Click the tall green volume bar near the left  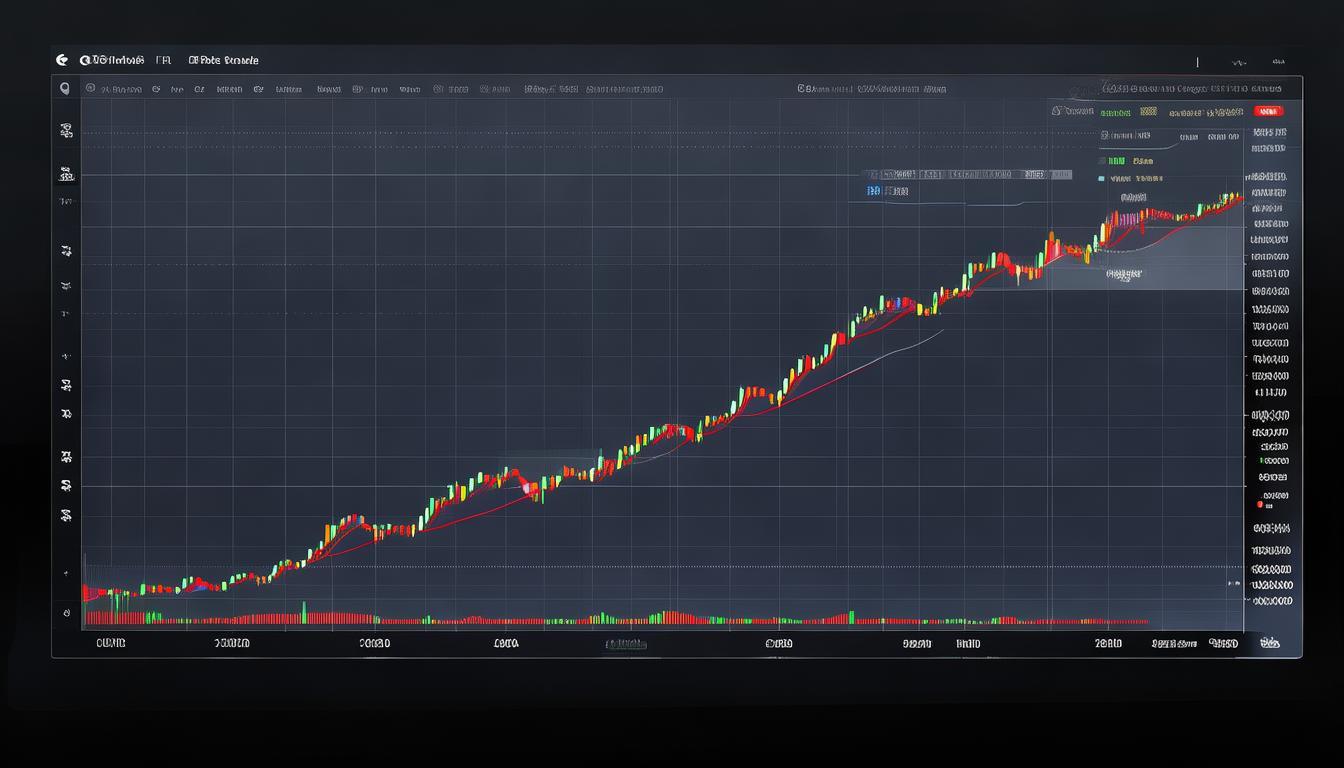point(303,612)
